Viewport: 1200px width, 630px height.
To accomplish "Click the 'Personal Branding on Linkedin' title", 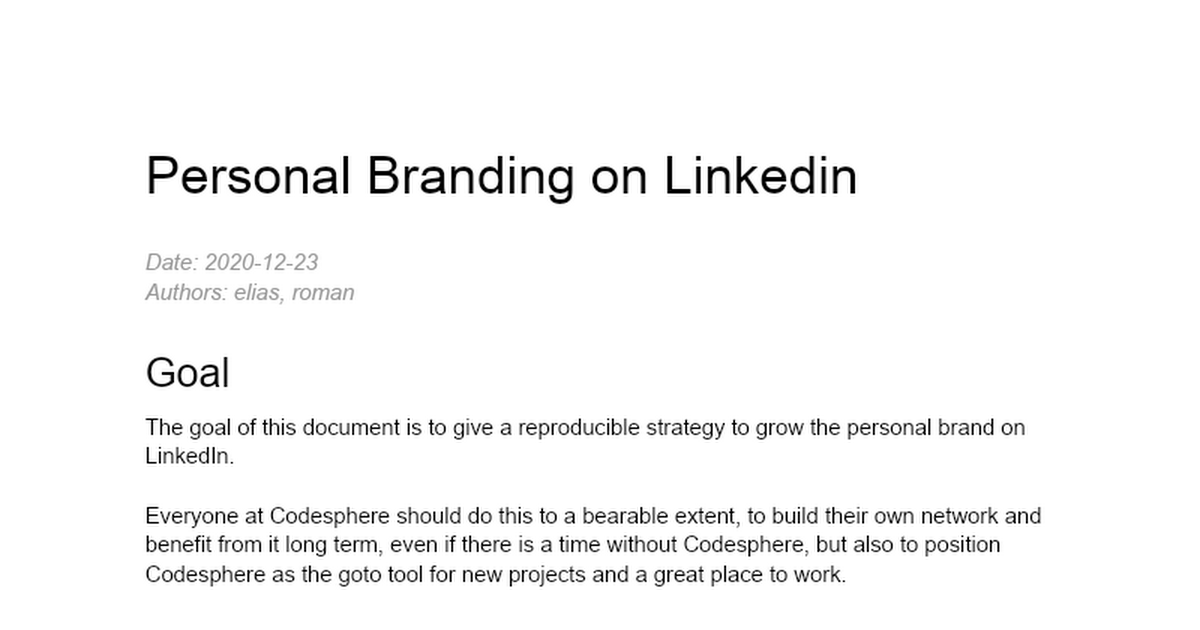I will 501,177.
